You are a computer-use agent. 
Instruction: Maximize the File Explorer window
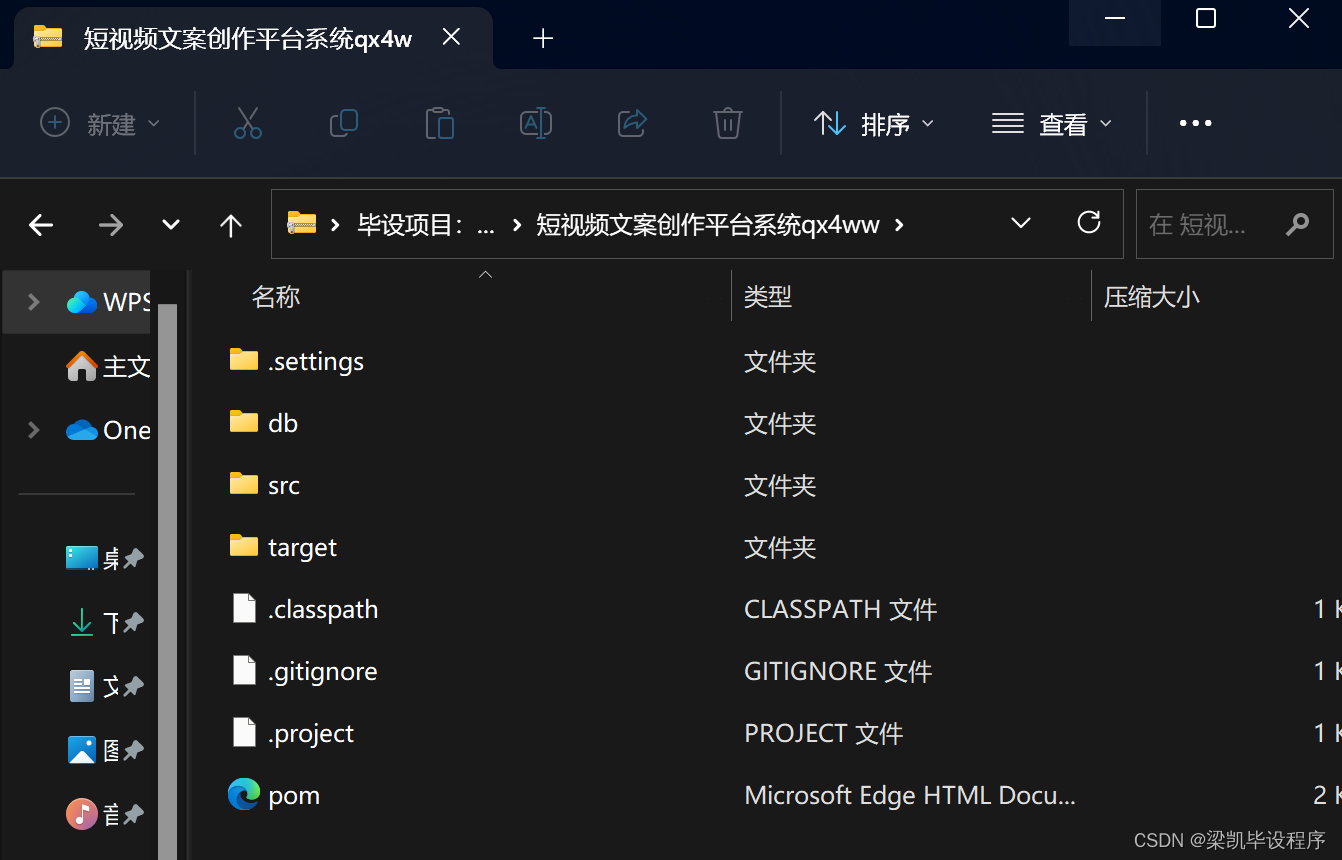(1206, 19)
